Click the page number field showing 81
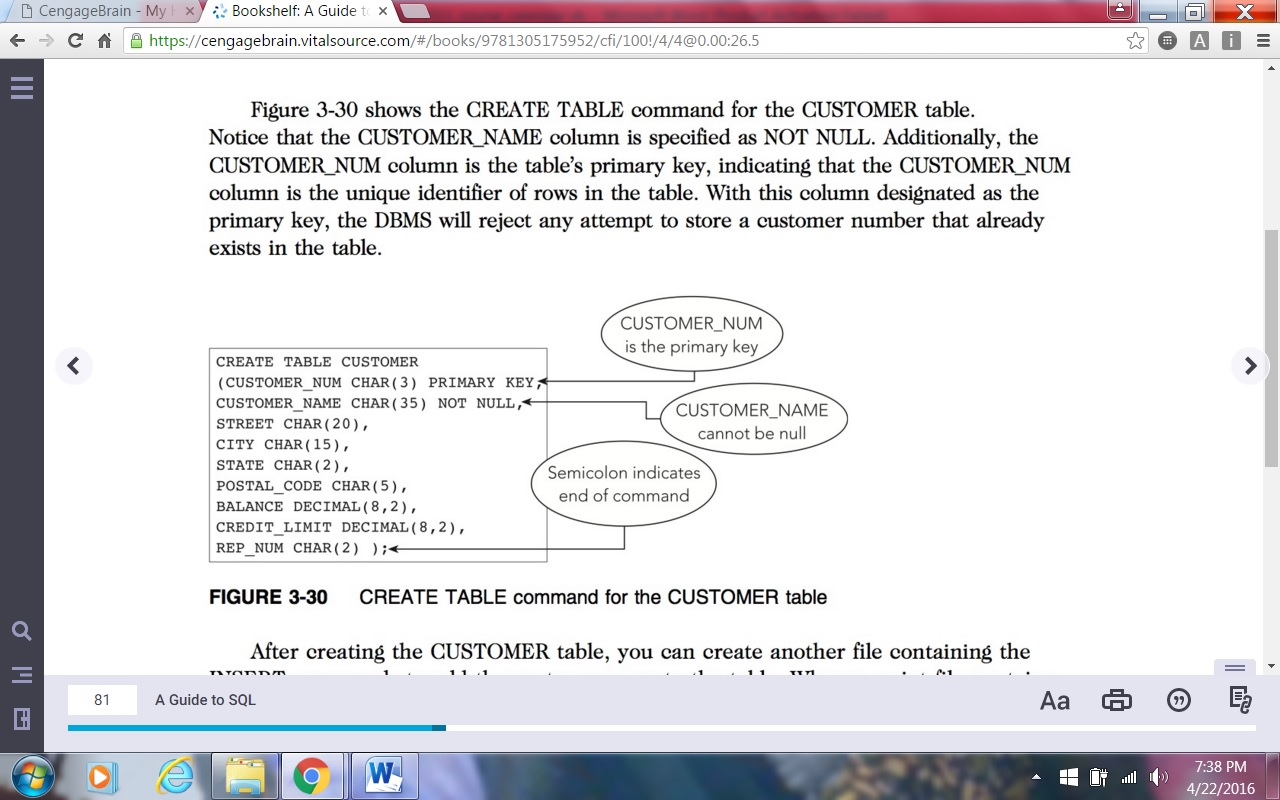 click(102, 700)
